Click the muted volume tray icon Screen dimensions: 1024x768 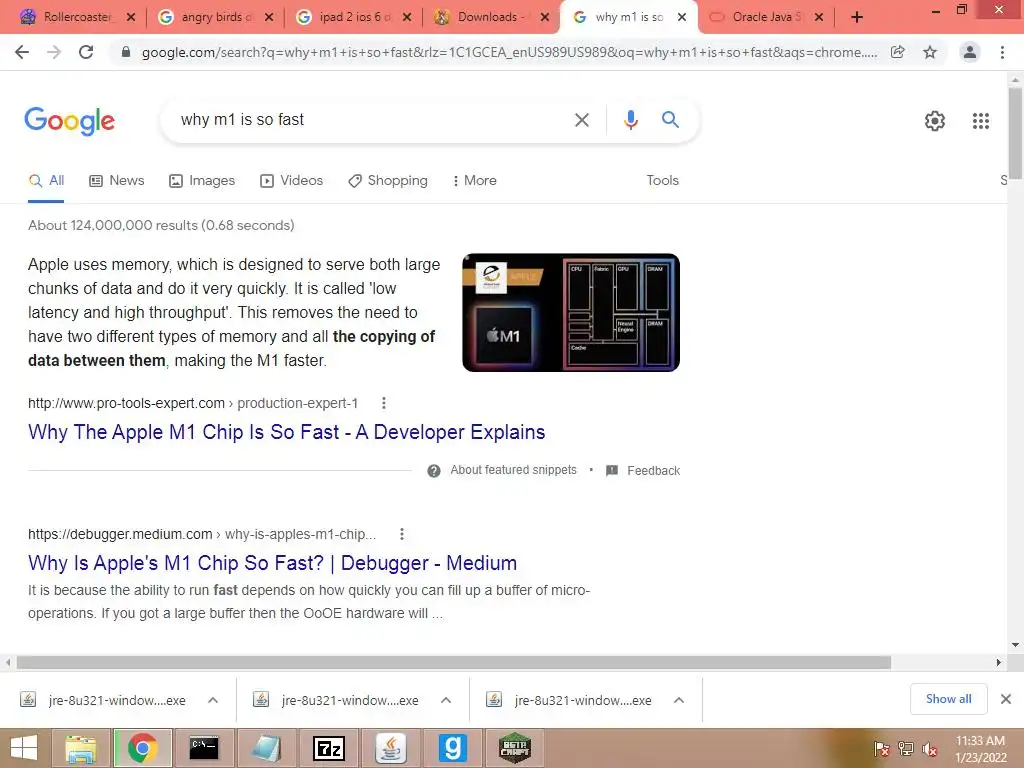[930, 749]
